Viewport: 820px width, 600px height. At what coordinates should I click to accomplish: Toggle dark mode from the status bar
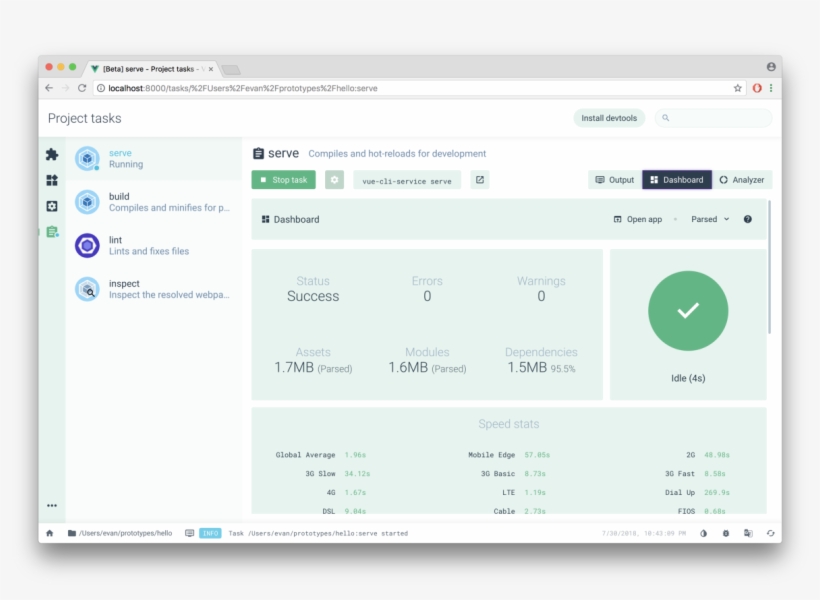[704, 533]
